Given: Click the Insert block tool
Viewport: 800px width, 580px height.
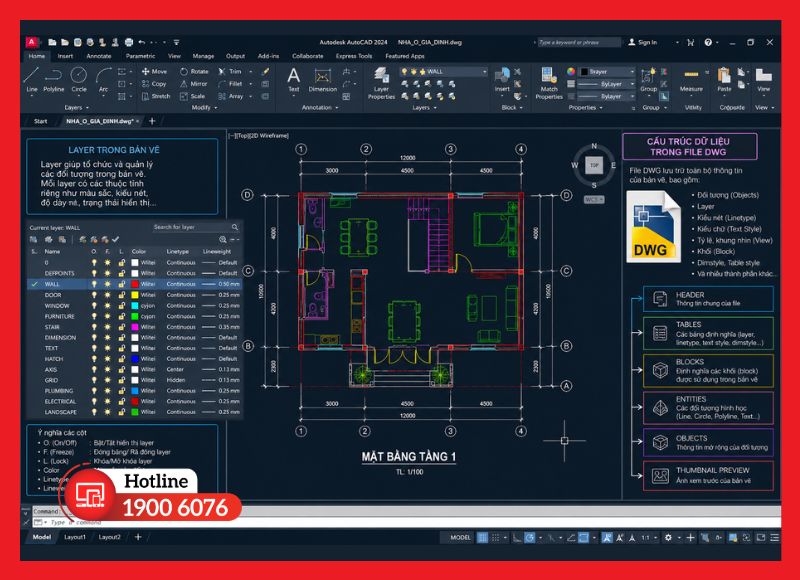Looking at the screenshot, I should pyautogui.click(x=502, y=79).
